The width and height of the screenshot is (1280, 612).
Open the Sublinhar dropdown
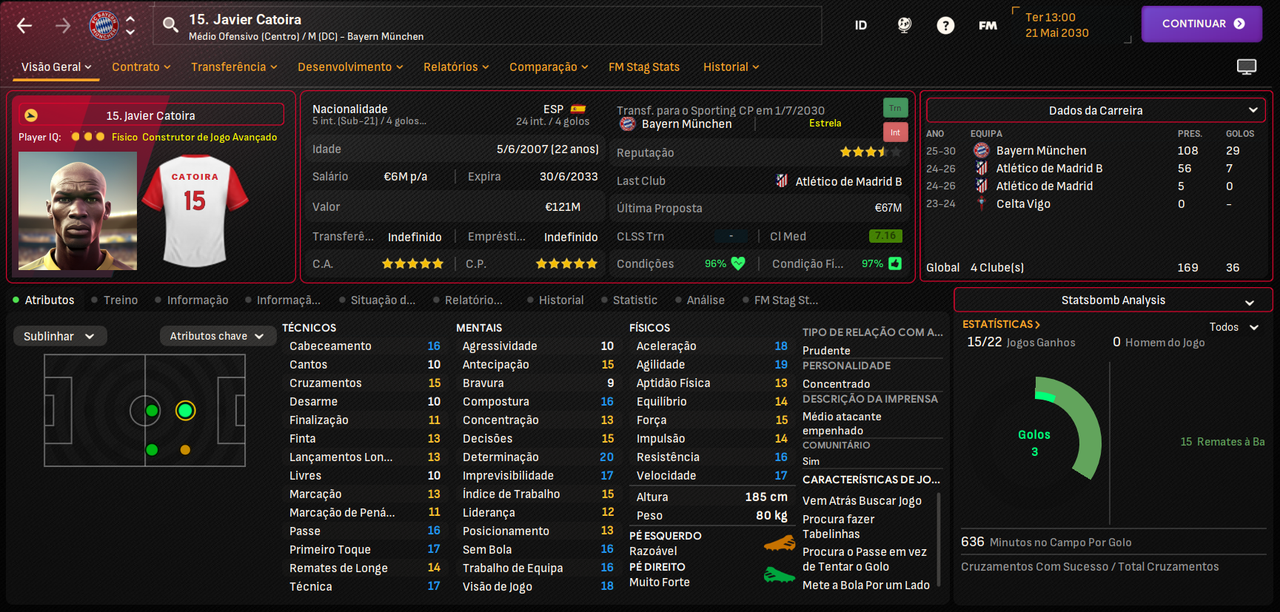click(60, 336)
